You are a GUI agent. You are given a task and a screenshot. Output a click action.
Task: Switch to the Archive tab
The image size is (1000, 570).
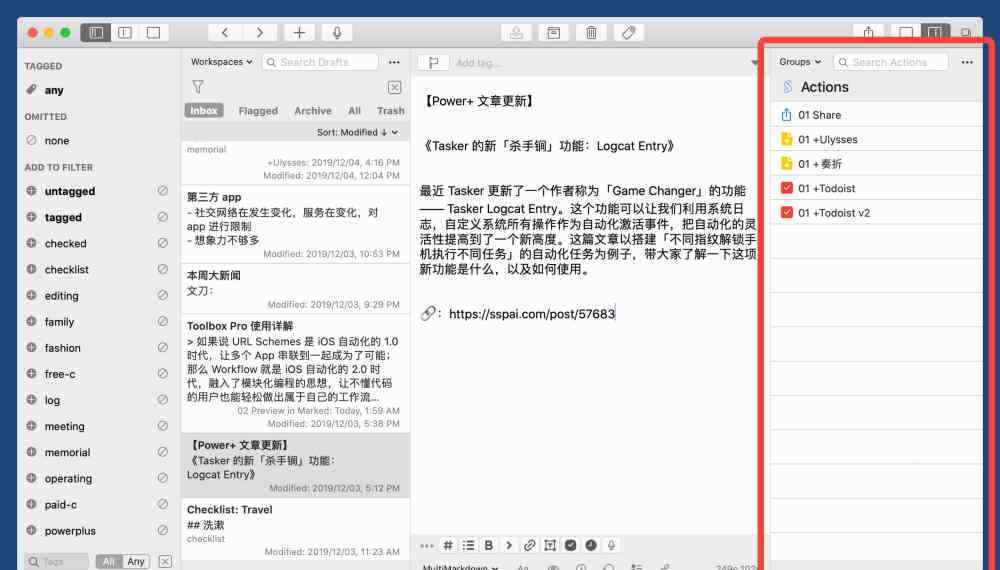coord(312,110)
